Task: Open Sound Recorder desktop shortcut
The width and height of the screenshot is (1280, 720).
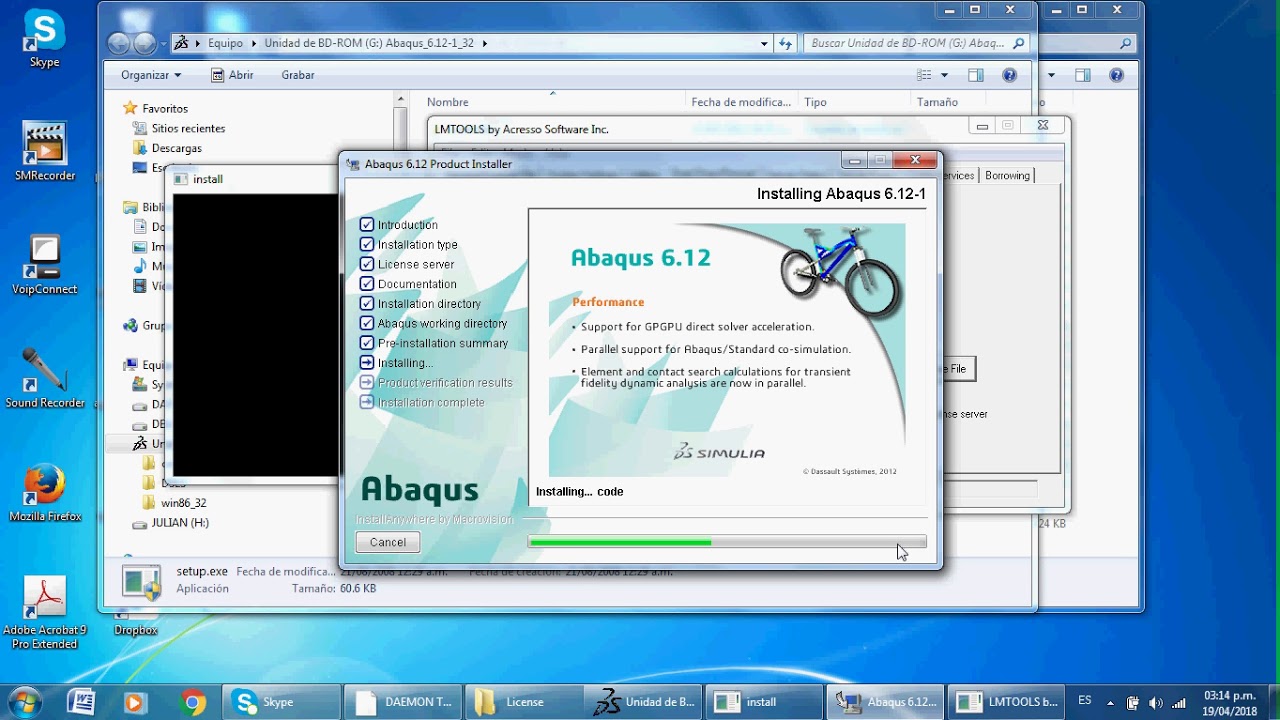Action: point(45,379)
